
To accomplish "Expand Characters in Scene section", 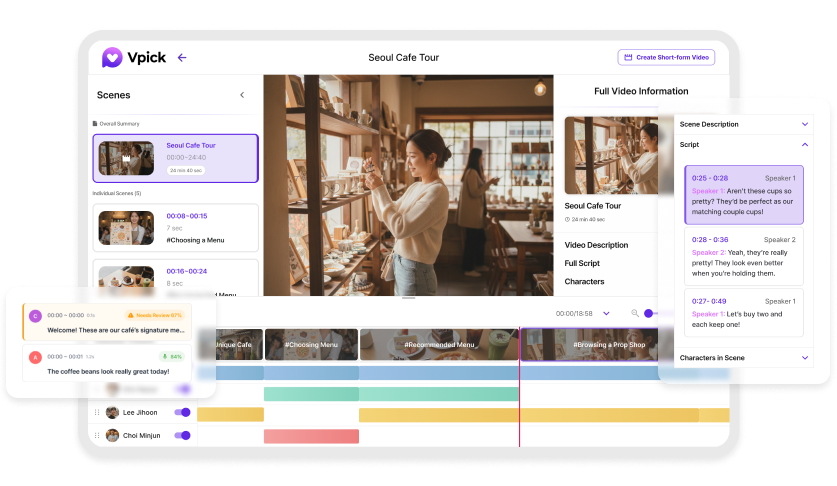I will tap(805, 357).
